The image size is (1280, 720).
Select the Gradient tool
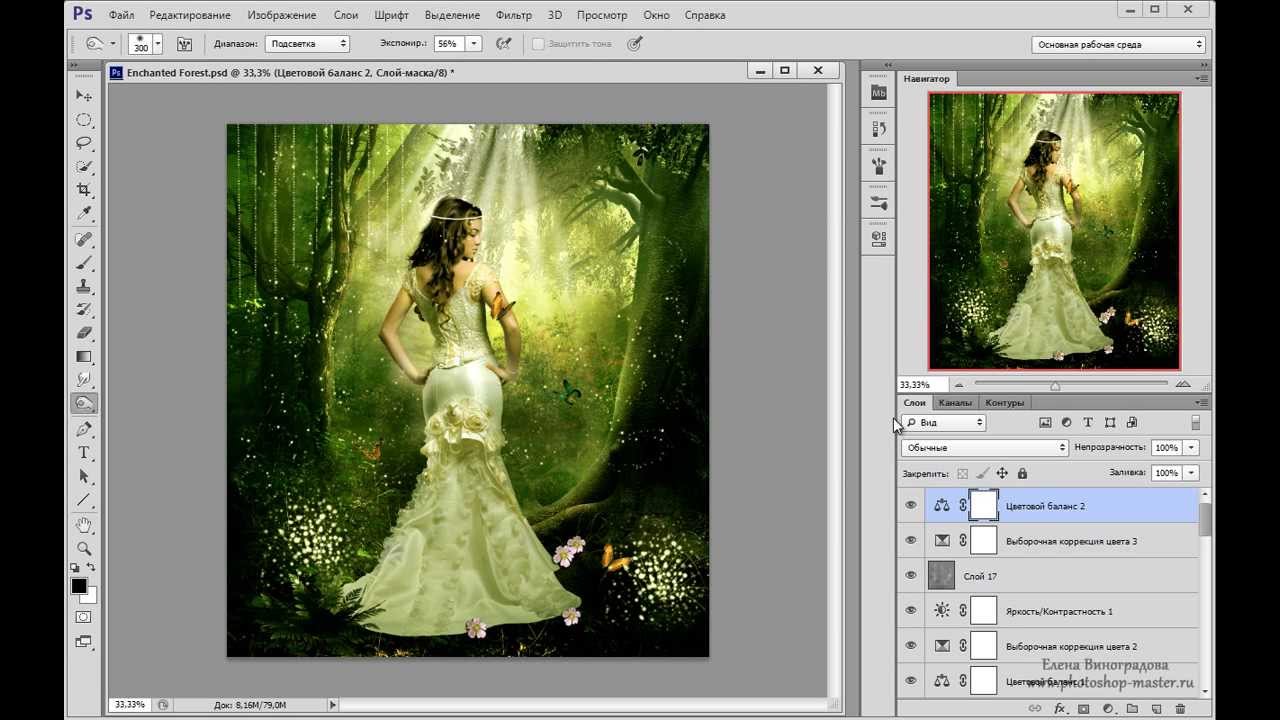pyautogui.click(x=84, y=357)
